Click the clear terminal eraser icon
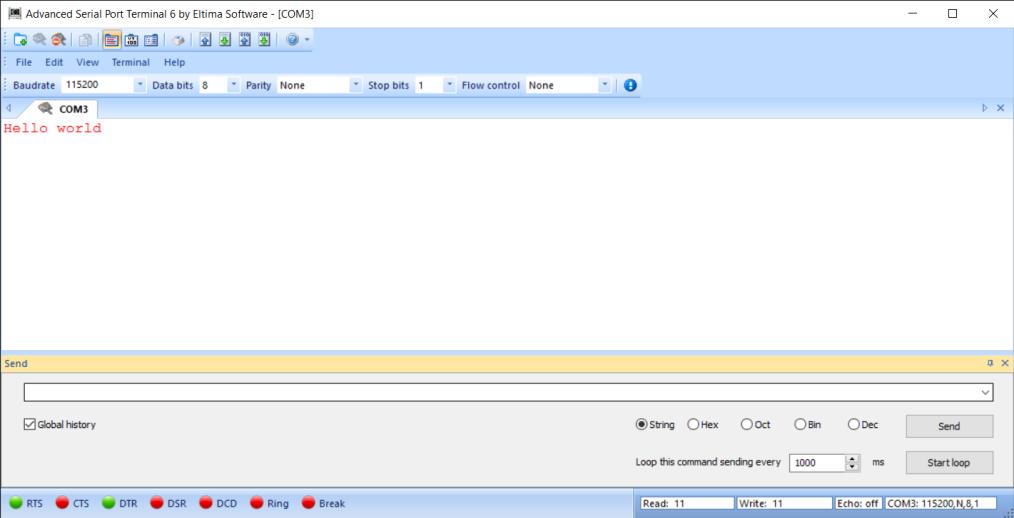Screen dimensions: 1014x518 178,40
